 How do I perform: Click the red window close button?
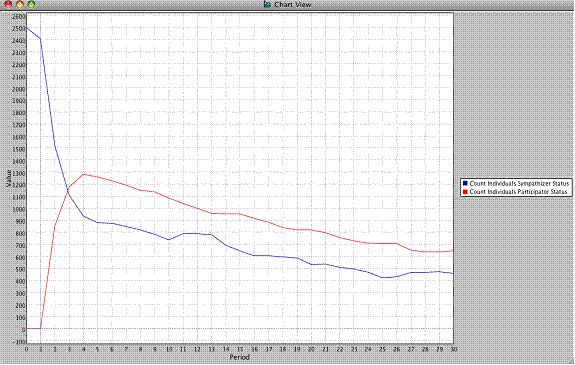point(8,4)
